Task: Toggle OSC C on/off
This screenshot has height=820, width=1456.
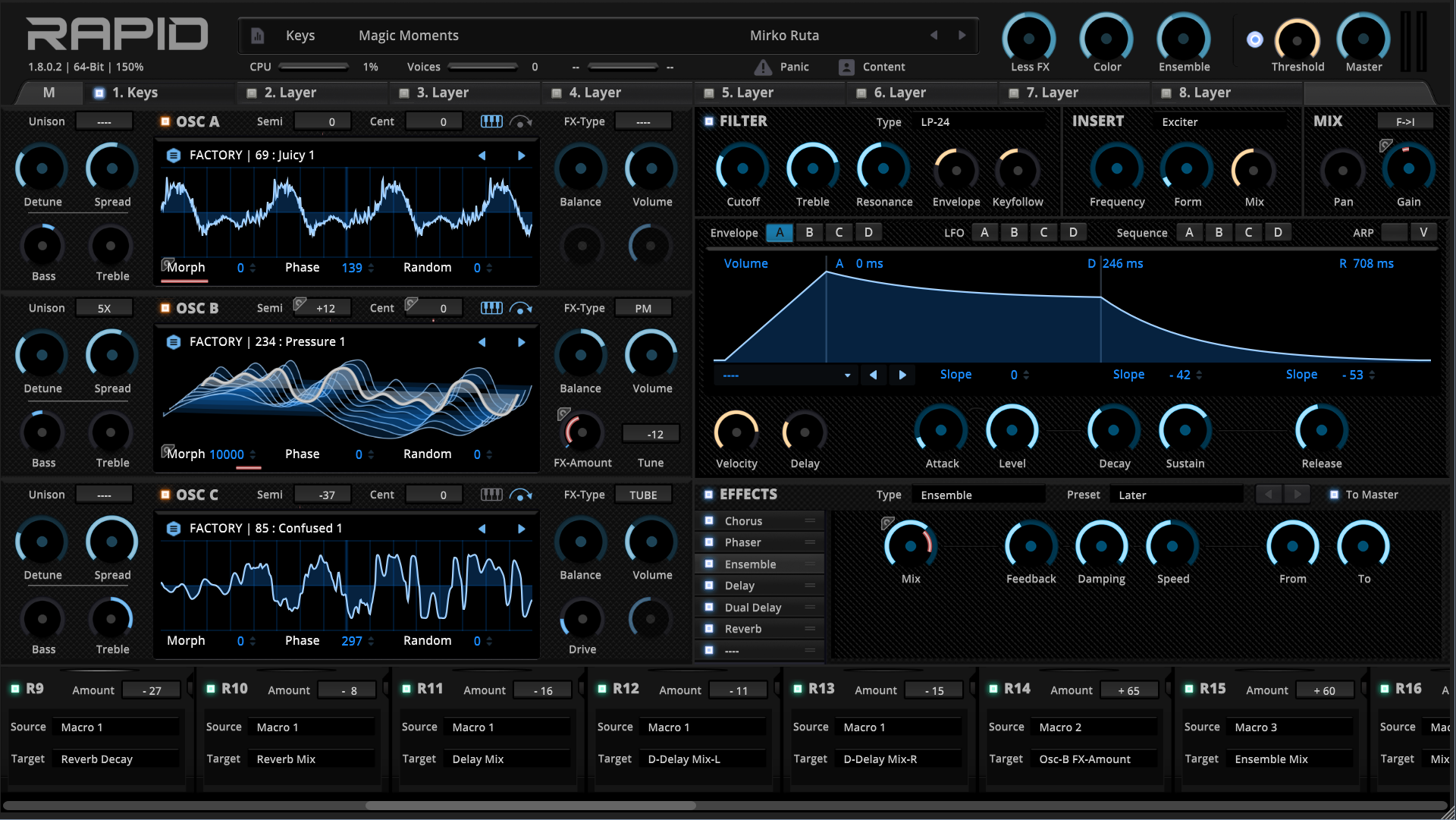Action: click(x=165, y=495)
